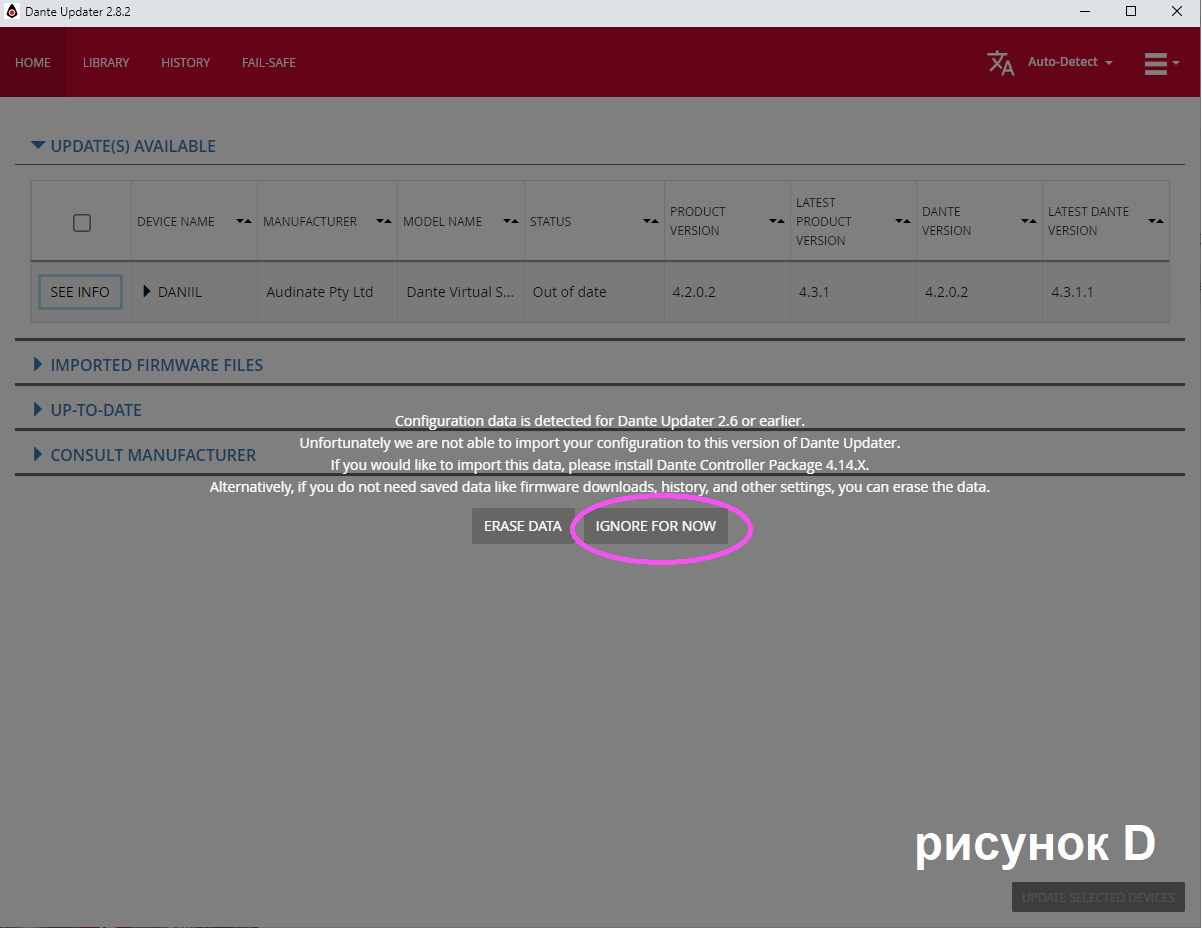Expand the Consult Manufacturer section
The image size is (1202, 928).
(38, 455)
